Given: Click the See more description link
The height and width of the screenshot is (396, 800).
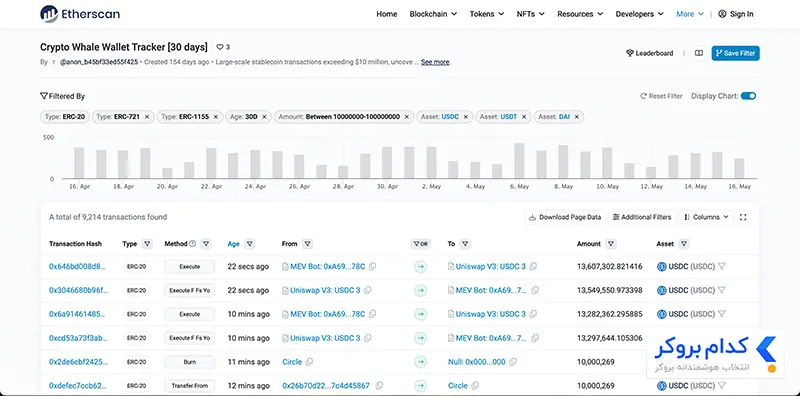Looking at the screenshot, I should coord(435,62).
